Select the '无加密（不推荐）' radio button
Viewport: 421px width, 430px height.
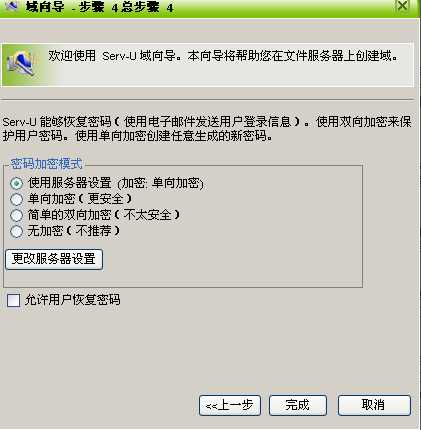(16, 231)
